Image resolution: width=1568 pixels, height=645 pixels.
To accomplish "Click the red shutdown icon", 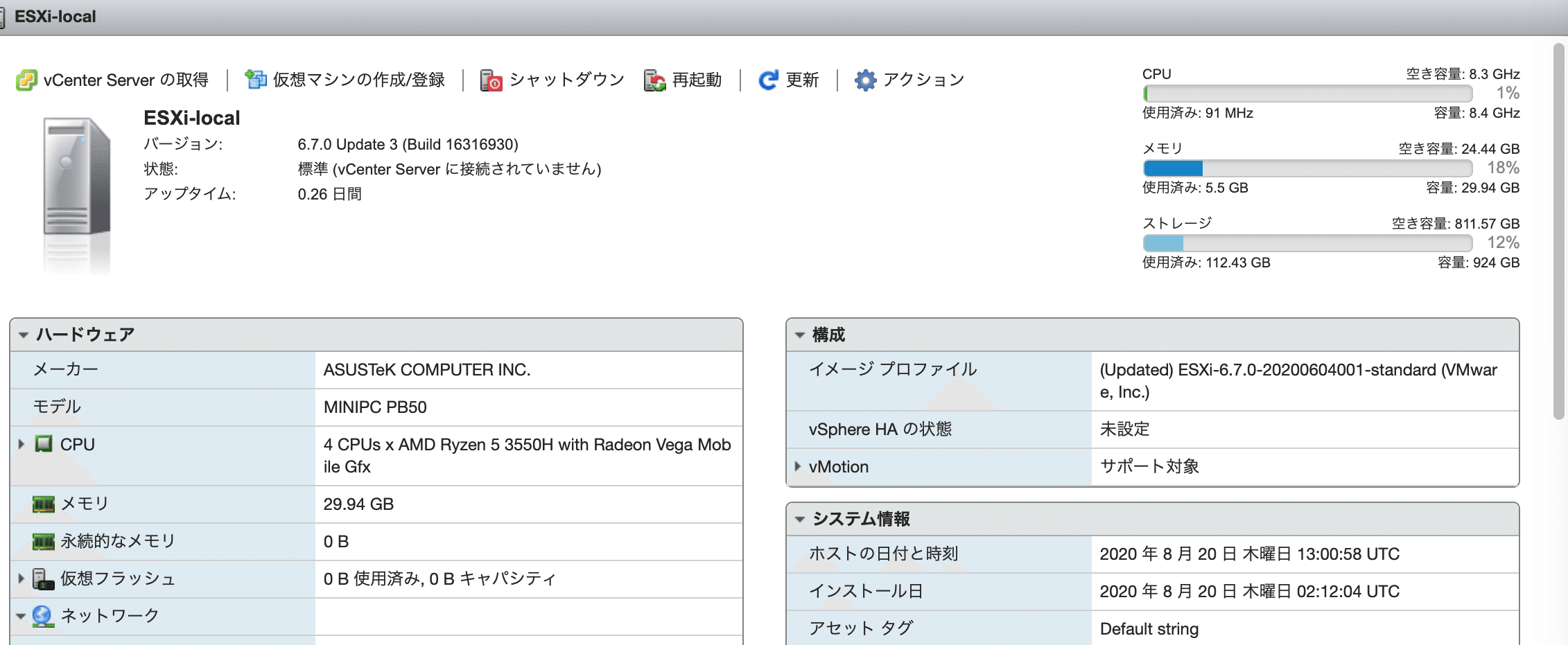I will point(491,80).
